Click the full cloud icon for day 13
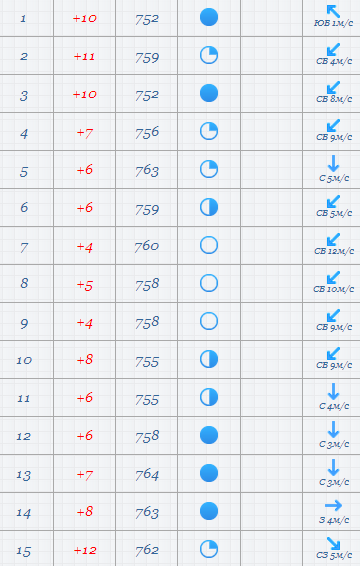This screenshot has width=360, height=566. pyautogui.click(x=209, y=473)
